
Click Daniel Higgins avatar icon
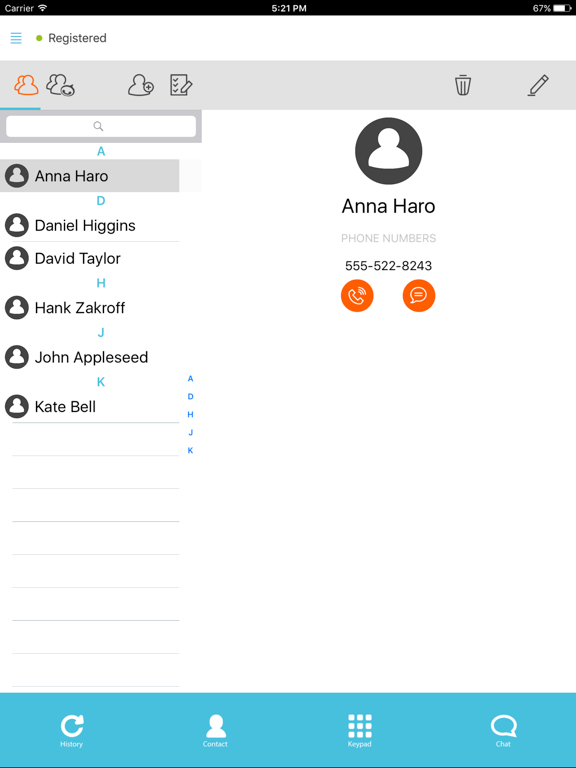pyautogui.click(x=17, y=225)
